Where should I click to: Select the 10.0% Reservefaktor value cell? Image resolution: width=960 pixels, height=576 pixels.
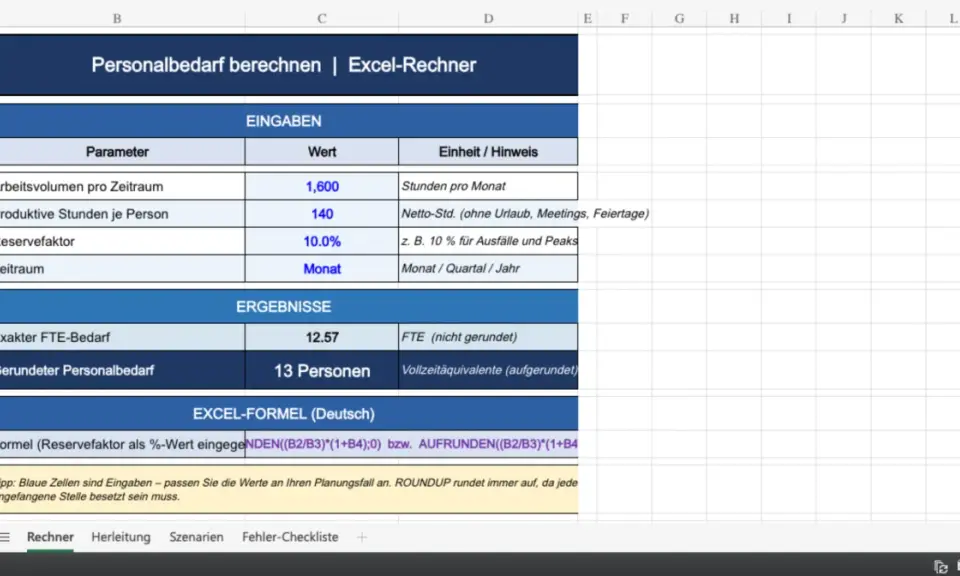[322, 241]
